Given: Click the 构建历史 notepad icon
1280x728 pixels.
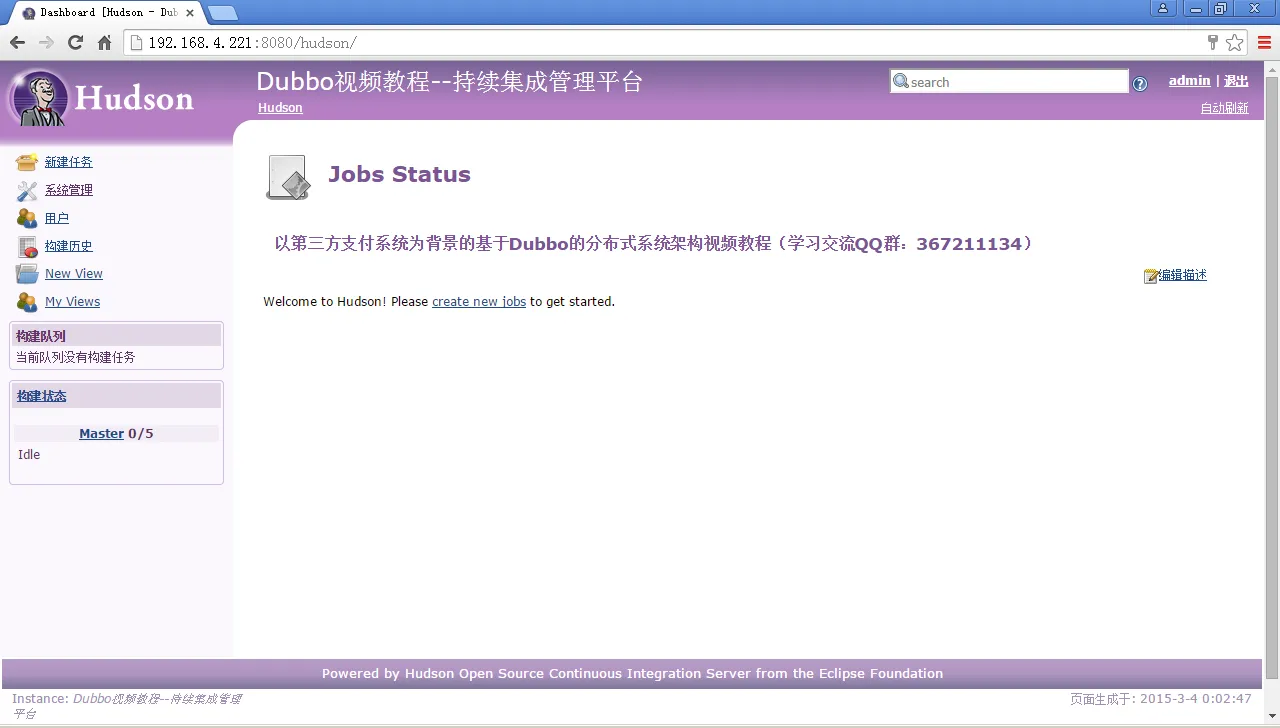Looking at the screenshot, I should pos(27,246).
